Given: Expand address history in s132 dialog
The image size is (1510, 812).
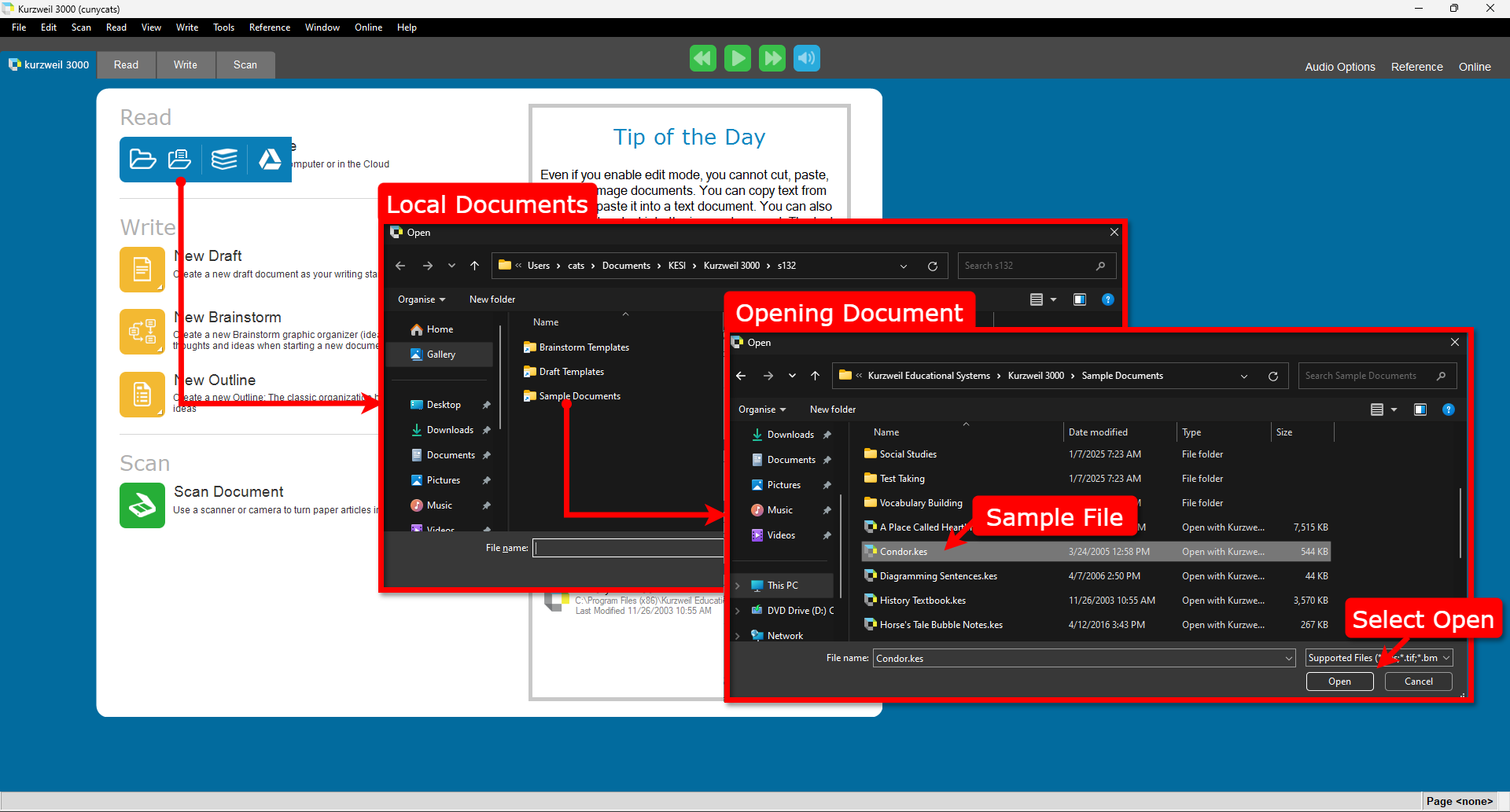Looking at the screenshot, I should 904,266.
